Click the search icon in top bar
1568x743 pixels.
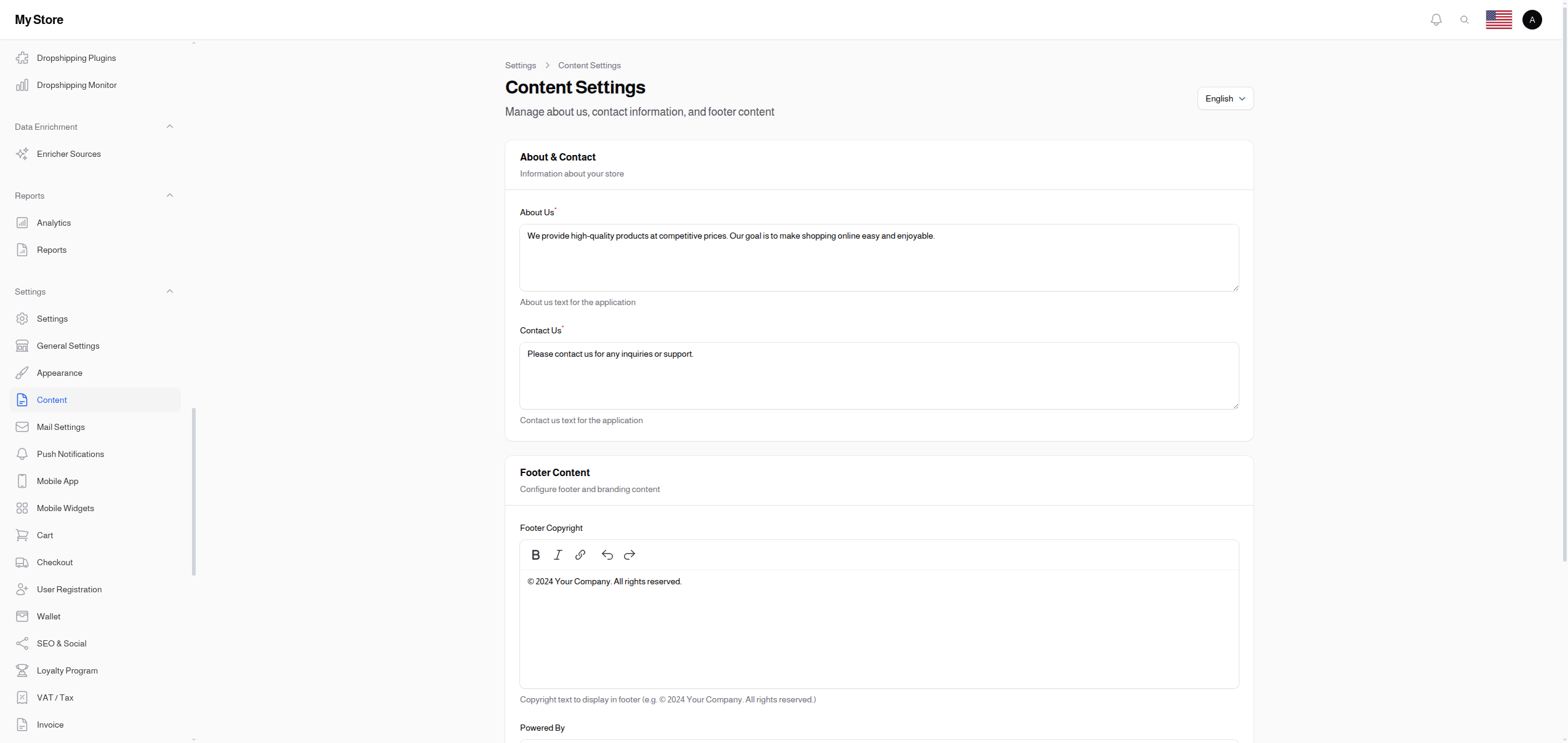click(1465, 19)
